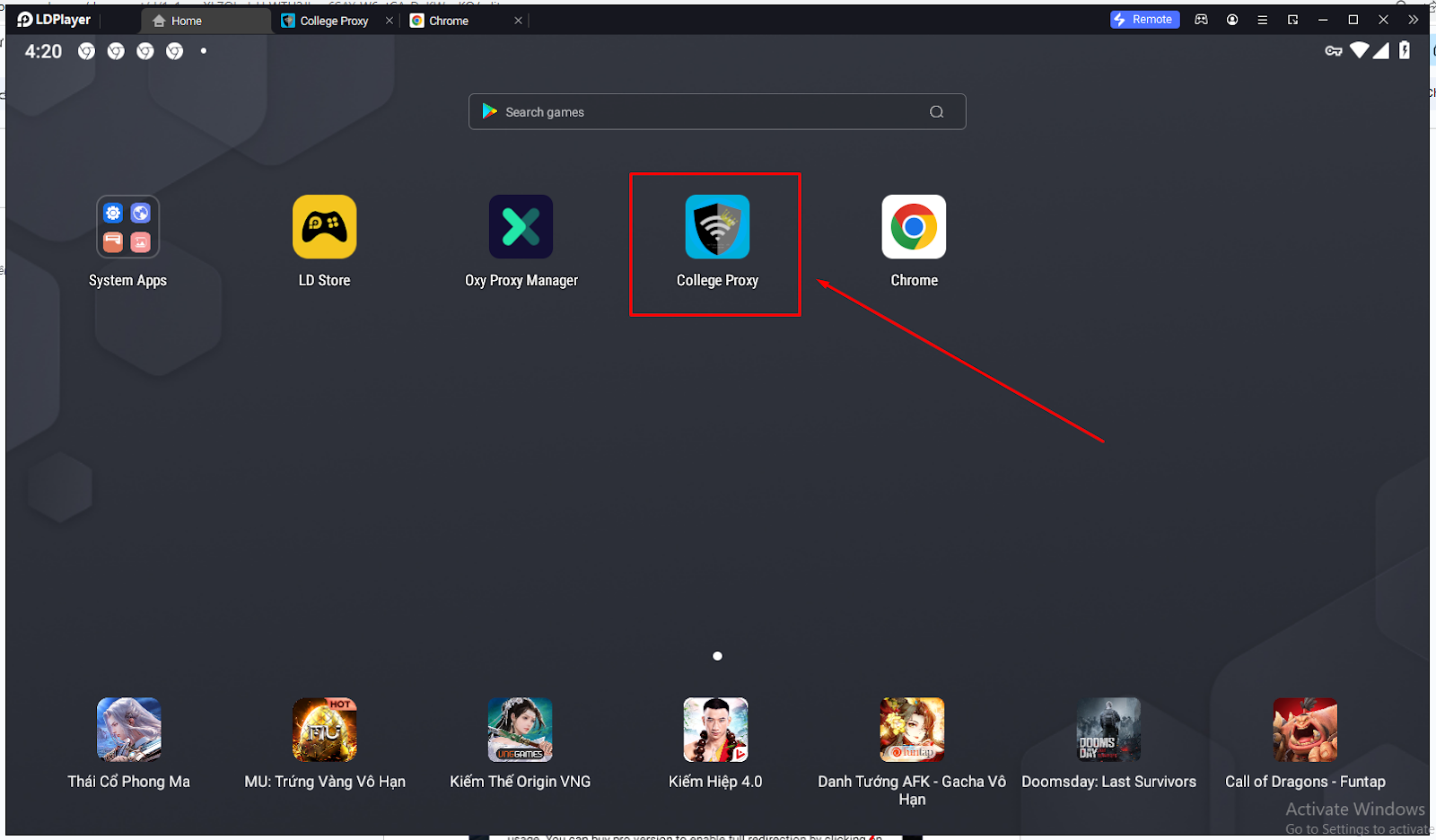
Task: Click the Search games input field
Action: coord(717,112)
